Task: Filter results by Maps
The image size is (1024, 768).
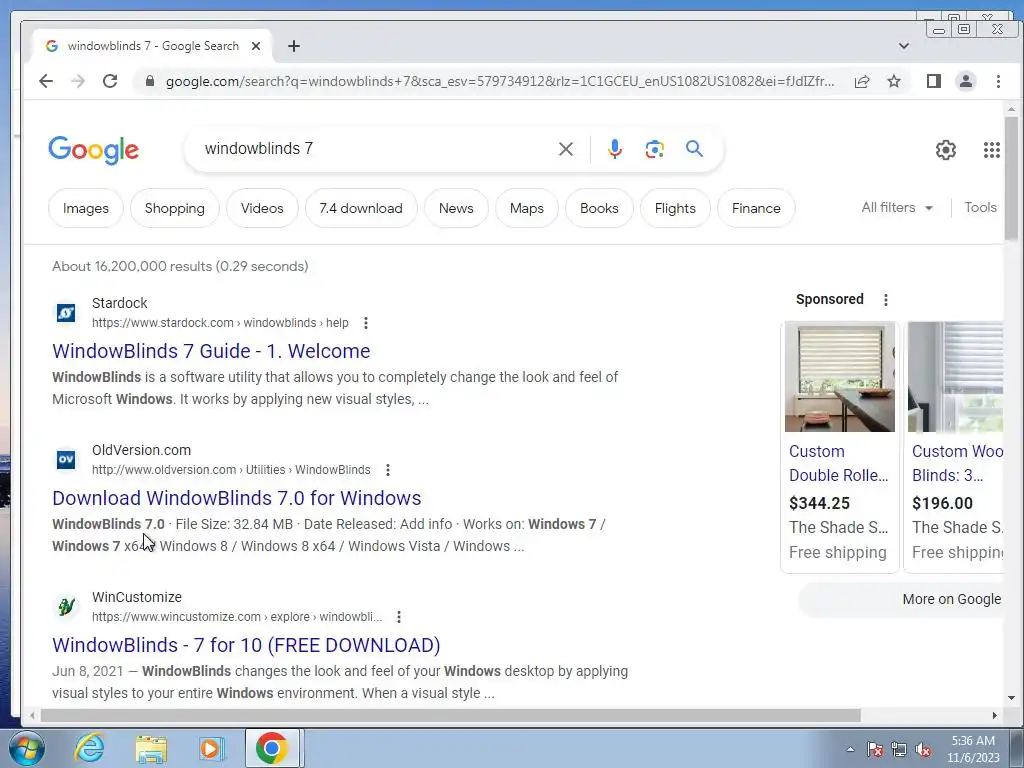Action: coord(526,208)
